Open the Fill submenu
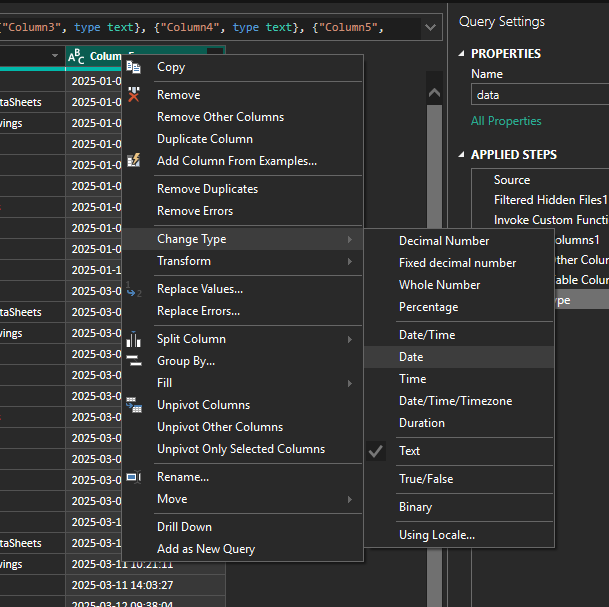 pyautogui.click(x=243, y=383)
